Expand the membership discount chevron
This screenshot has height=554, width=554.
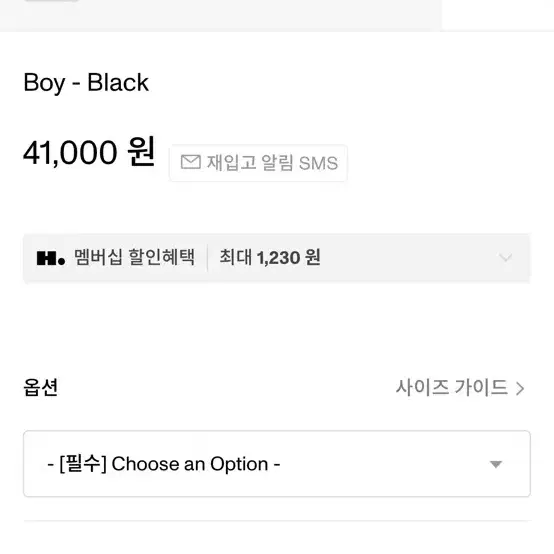click(505, 258)
